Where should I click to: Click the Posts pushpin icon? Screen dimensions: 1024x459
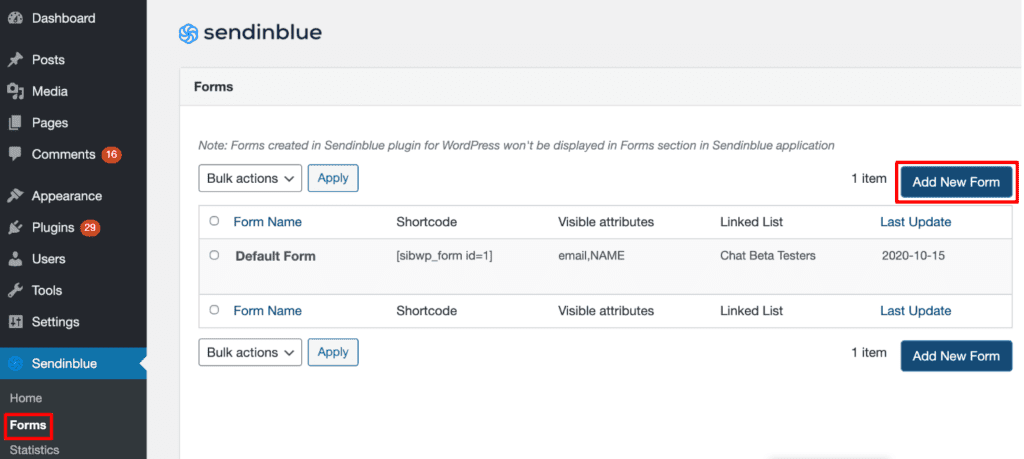(x=15, y=60)
